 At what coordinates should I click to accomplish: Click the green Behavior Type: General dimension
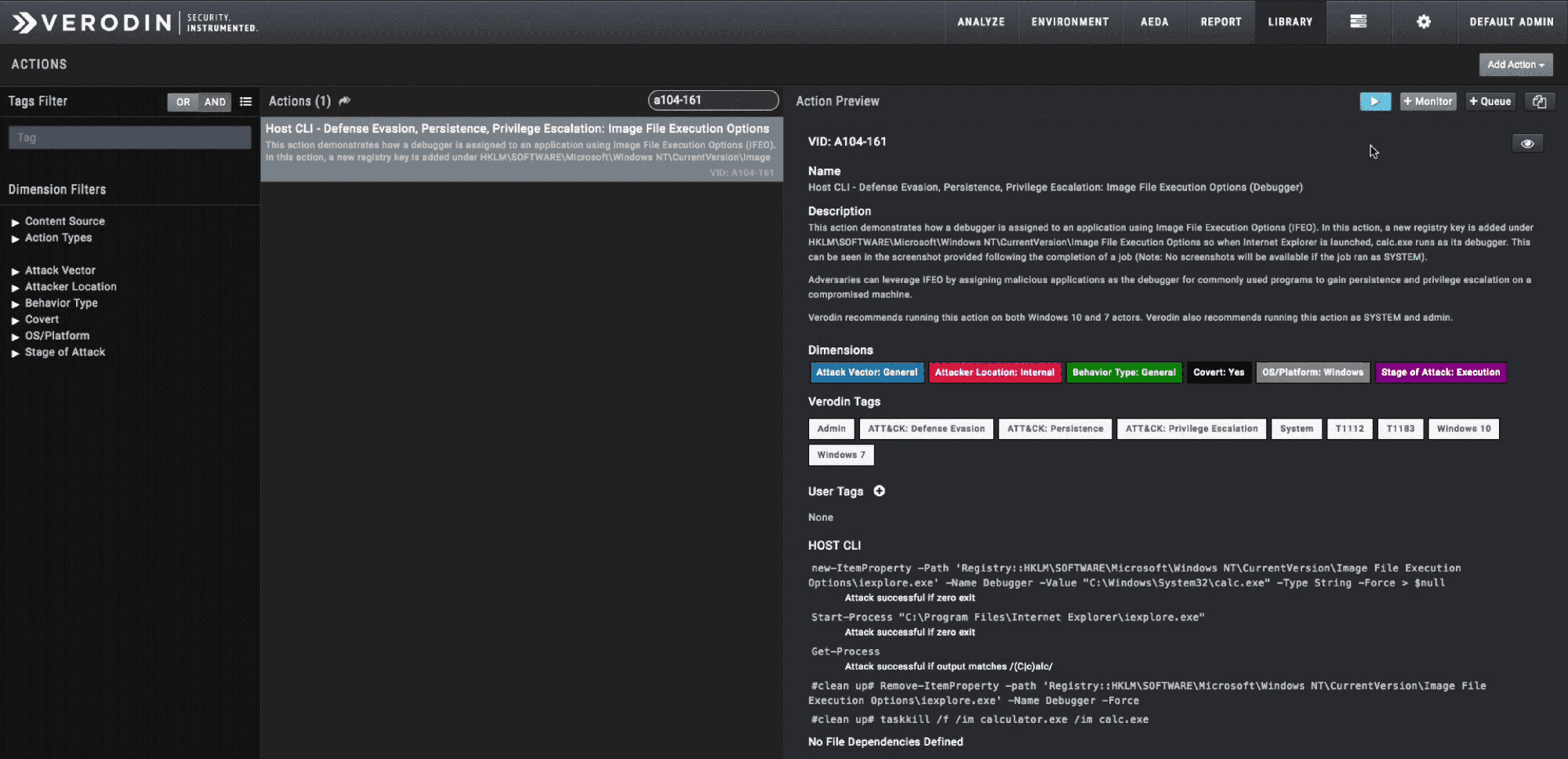tap(1124, 372)
